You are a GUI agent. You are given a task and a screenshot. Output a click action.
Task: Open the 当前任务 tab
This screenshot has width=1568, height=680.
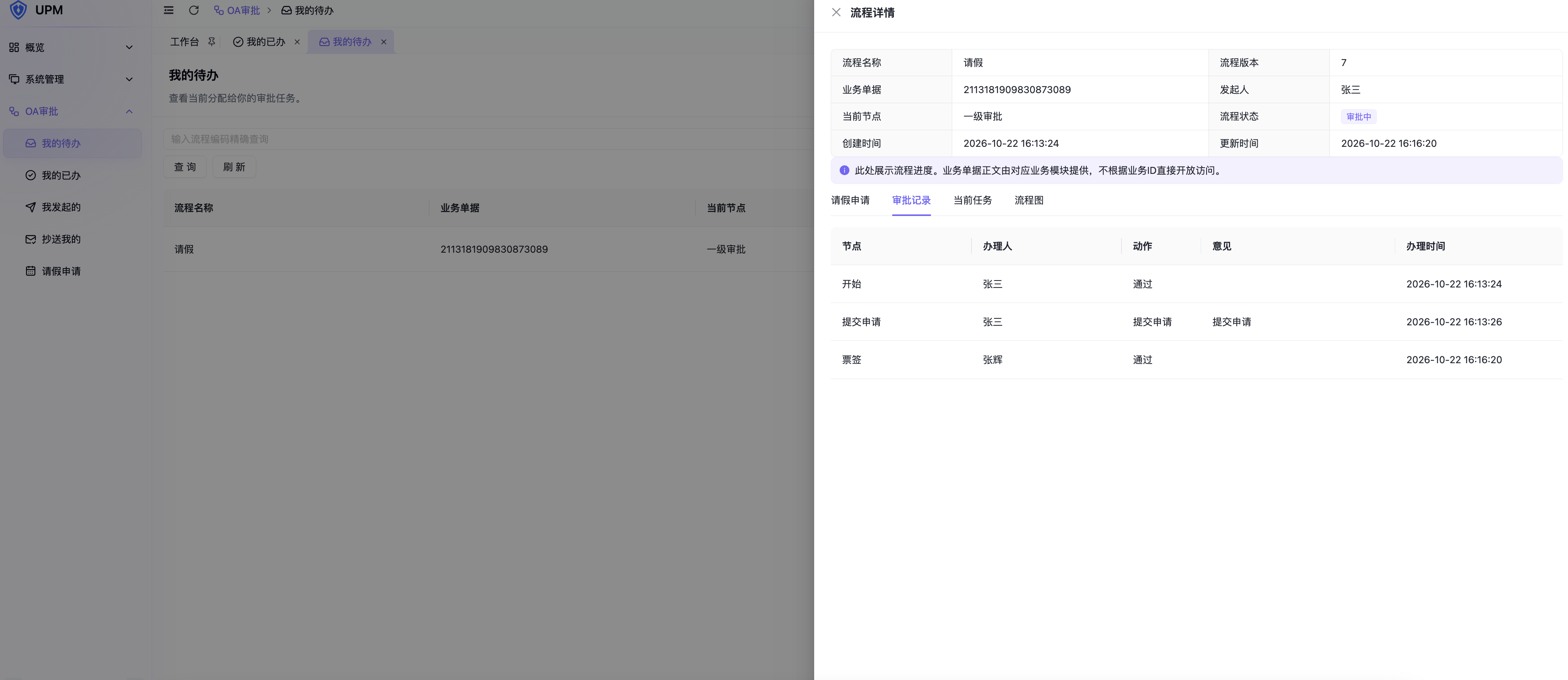(972, 200)
